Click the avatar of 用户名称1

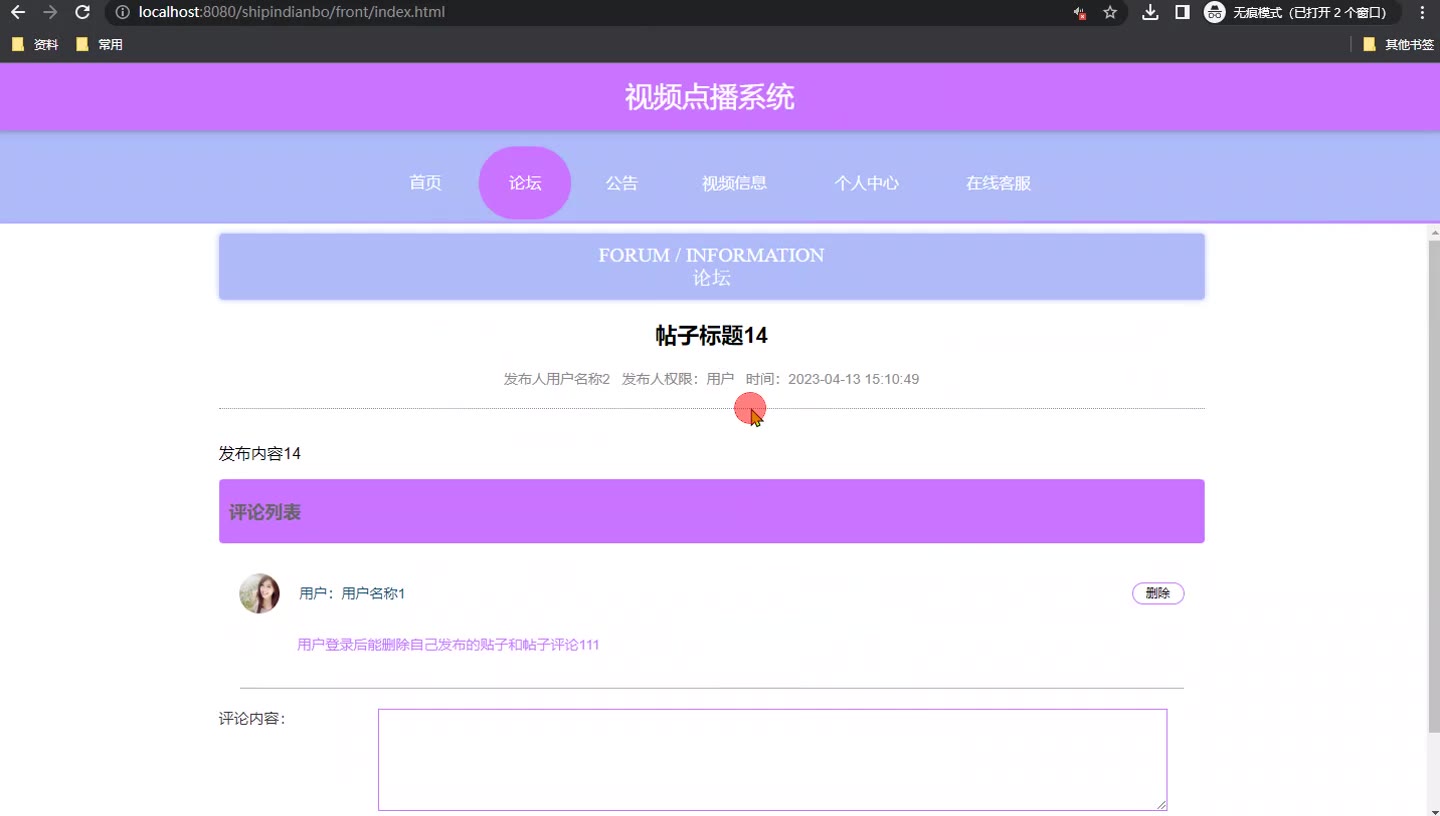click(x=259, y=593)
